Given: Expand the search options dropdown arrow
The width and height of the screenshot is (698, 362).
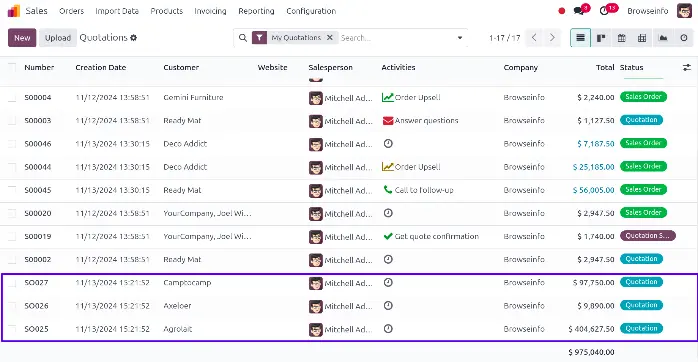Looking at the screenshot, I should coord(460,38).
